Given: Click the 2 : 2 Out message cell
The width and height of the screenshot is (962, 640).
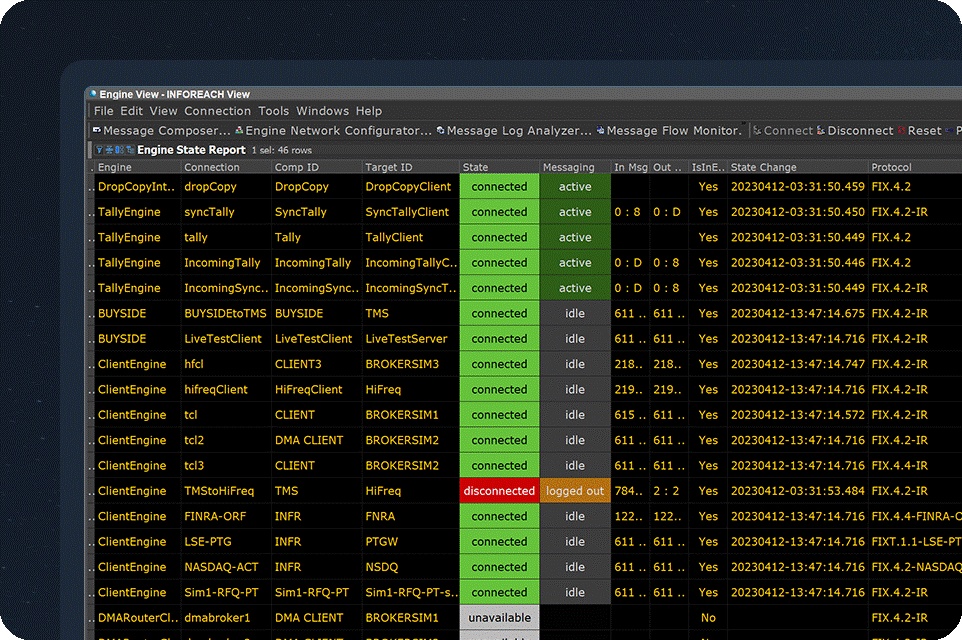Looking at the screenshot, I should [669, 491].
